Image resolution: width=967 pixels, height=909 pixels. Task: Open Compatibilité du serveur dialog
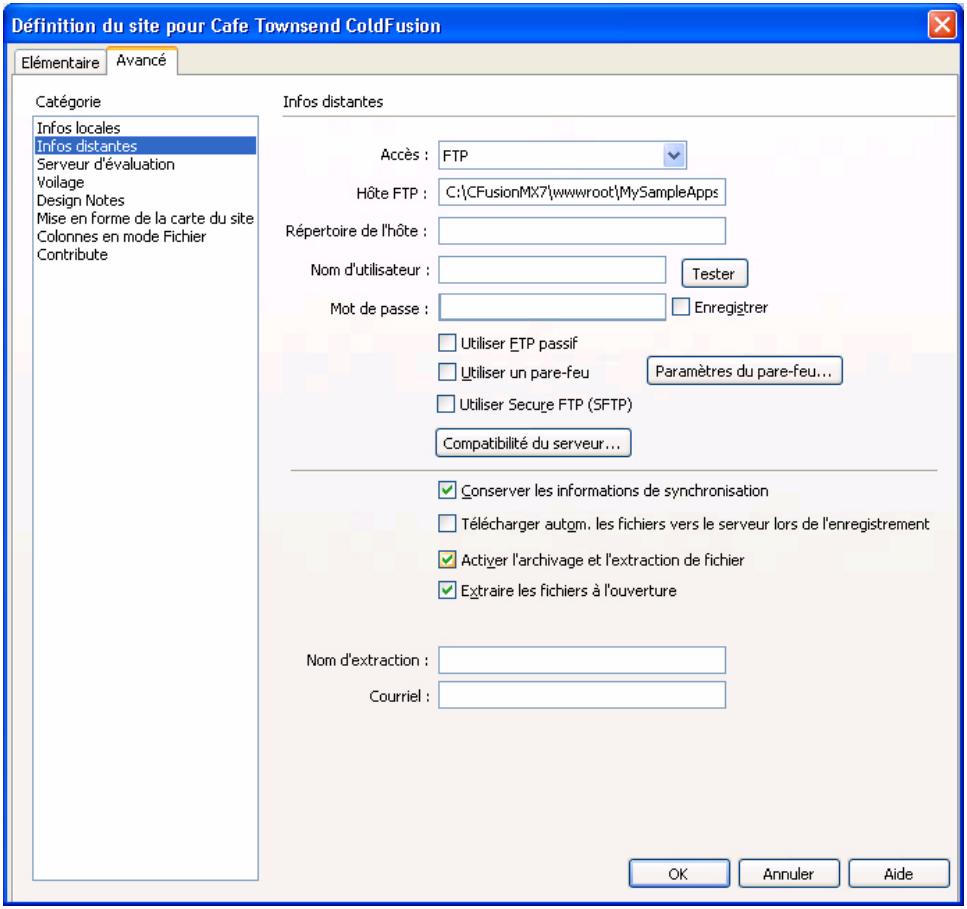point(533,443)
